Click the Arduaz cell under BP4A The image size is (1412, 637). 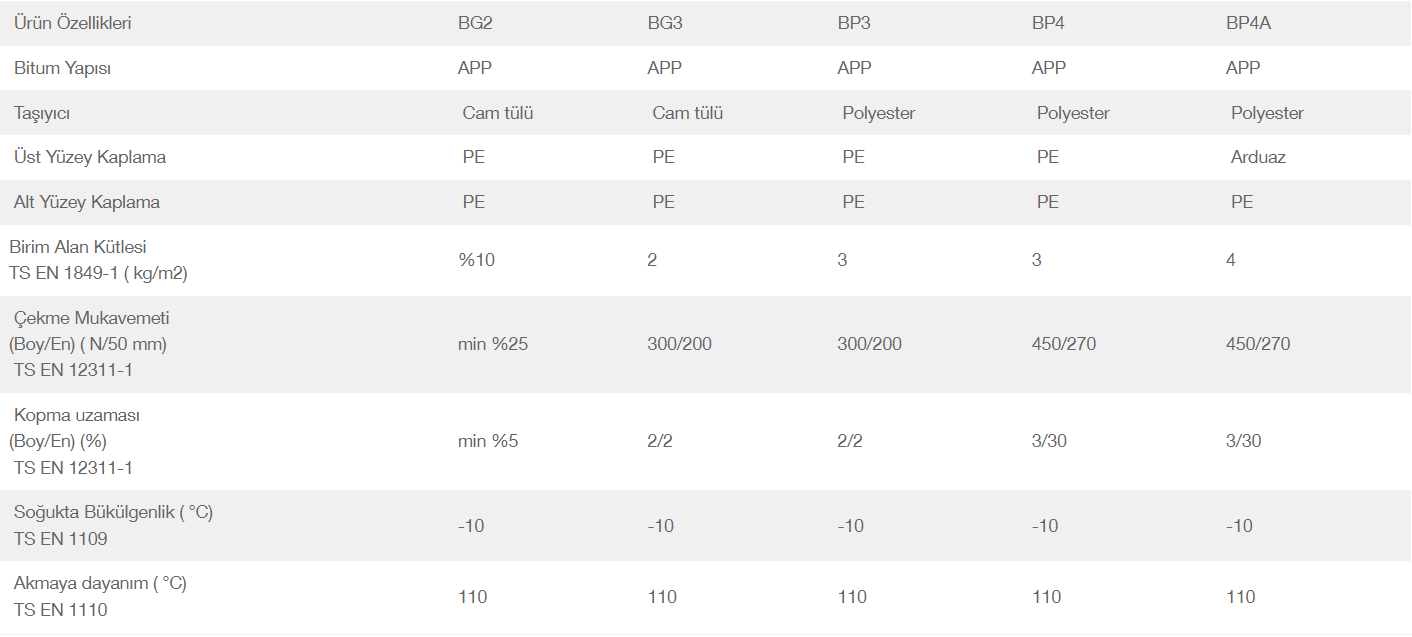coord(1258,157)
